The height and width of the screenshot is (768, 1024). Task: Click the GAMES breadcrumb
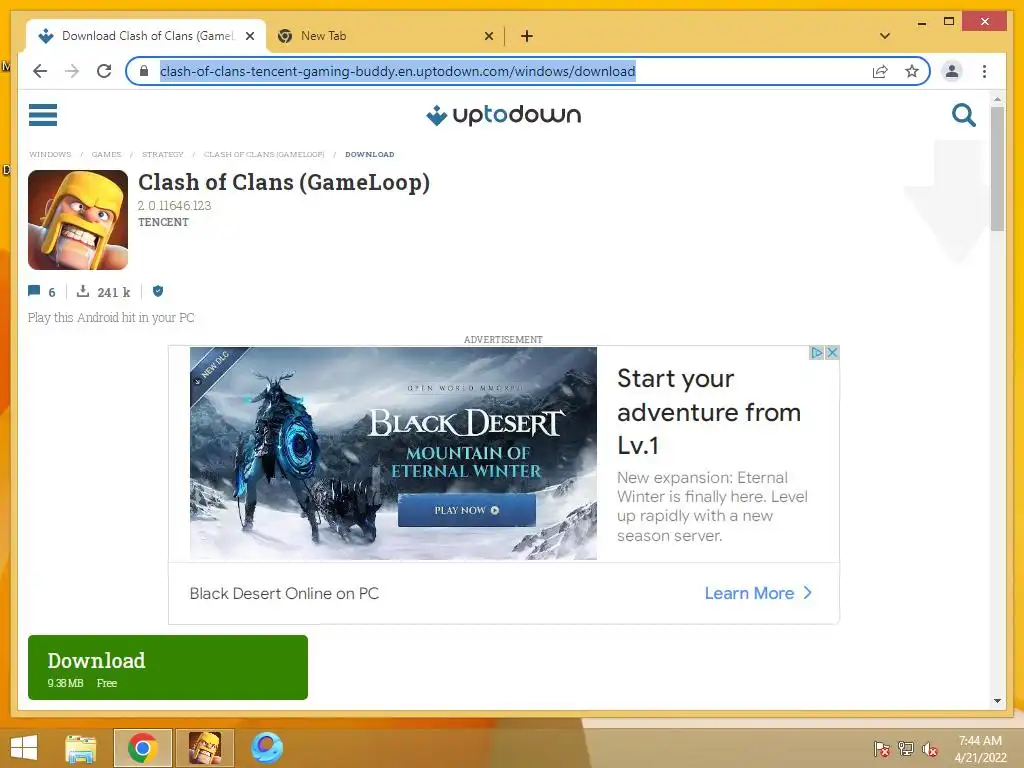pos(106,154)
